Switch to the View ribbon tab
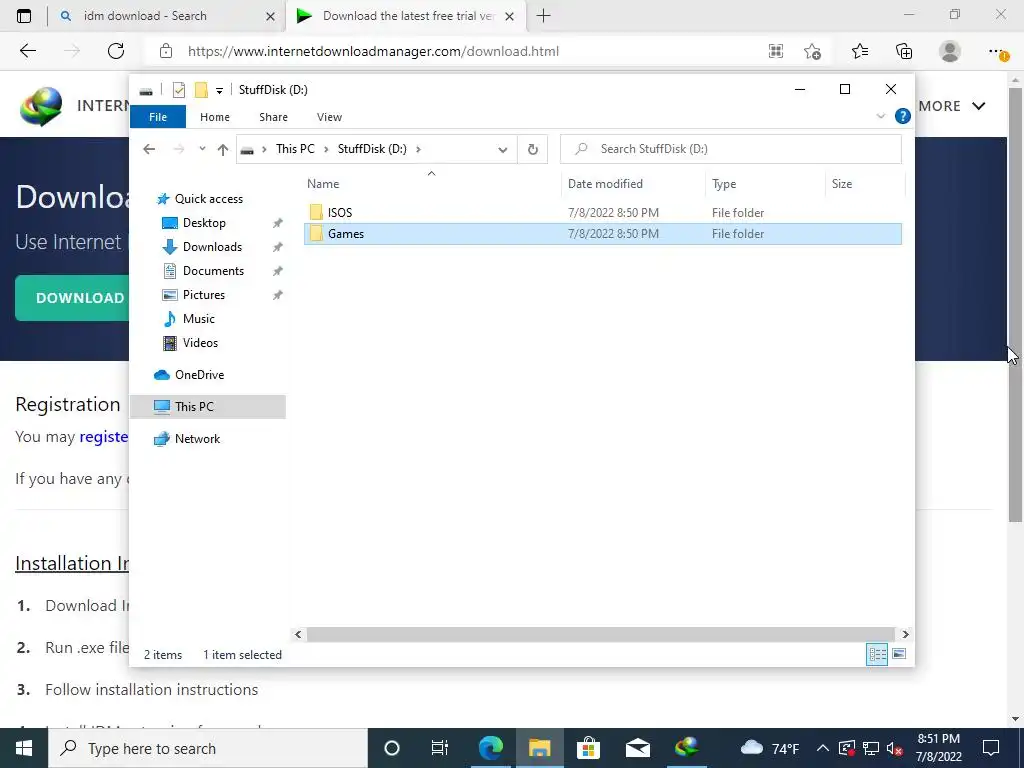The image size is (1024, 768). 329,117
